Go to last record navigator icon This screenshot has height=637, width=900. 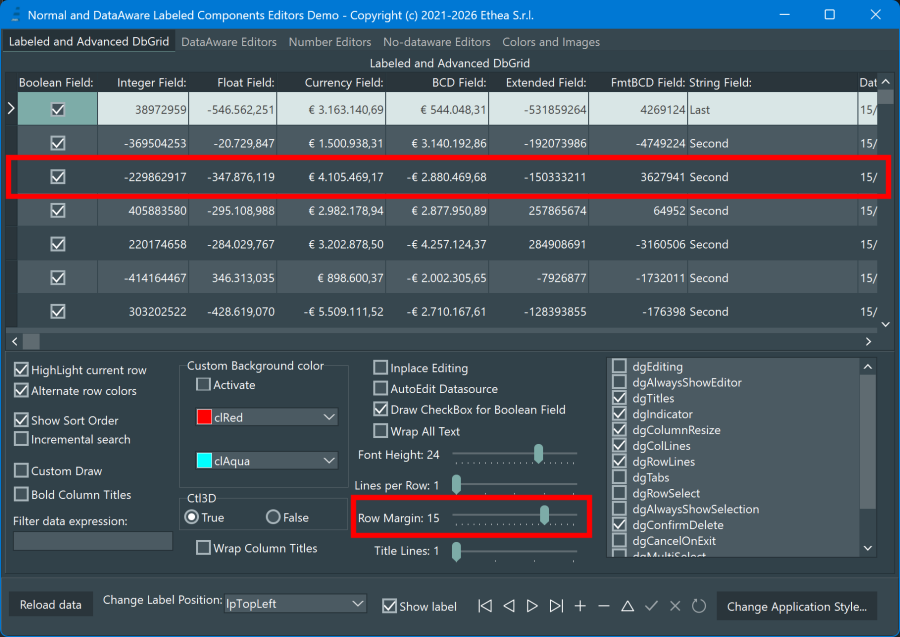pos(556,606)
